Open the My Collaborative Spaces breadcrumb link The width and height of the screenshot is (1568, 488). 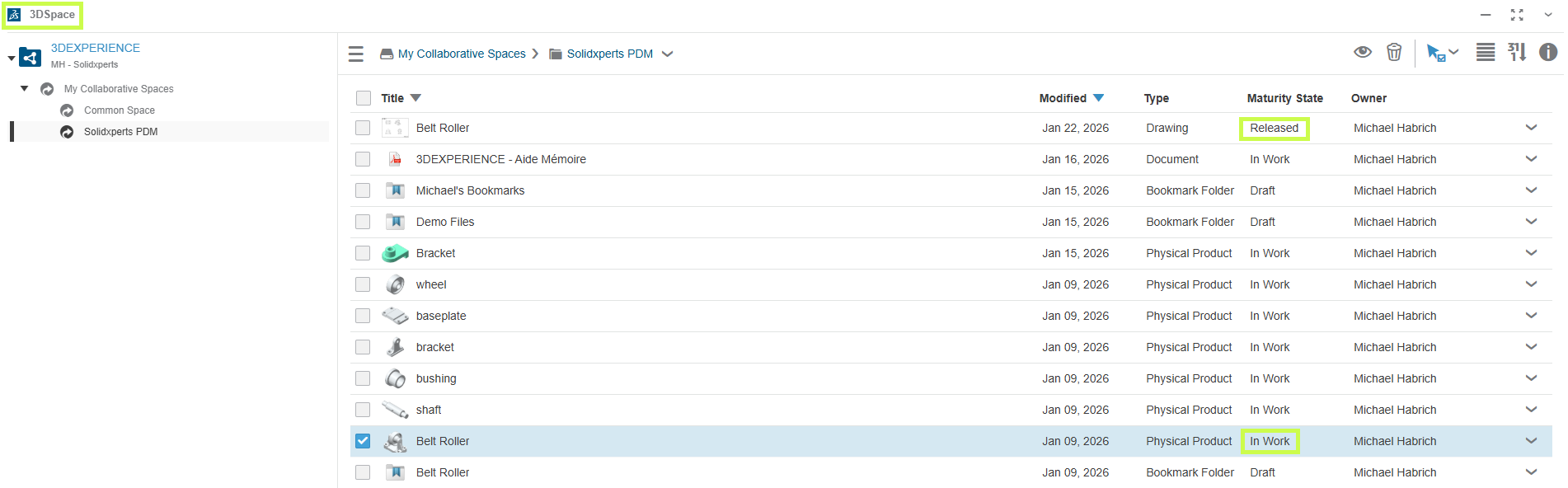coord(462,54)
